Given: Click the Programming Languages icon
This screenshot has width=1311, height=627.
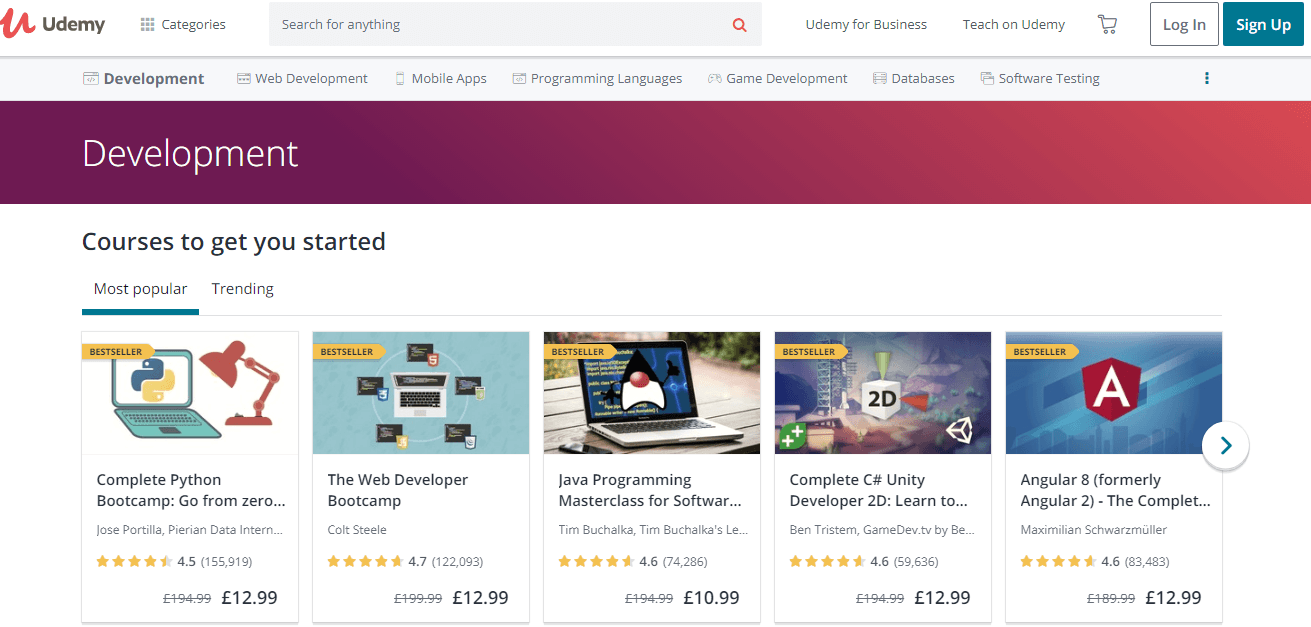Looking at the screenshot, I should [519, 78].
